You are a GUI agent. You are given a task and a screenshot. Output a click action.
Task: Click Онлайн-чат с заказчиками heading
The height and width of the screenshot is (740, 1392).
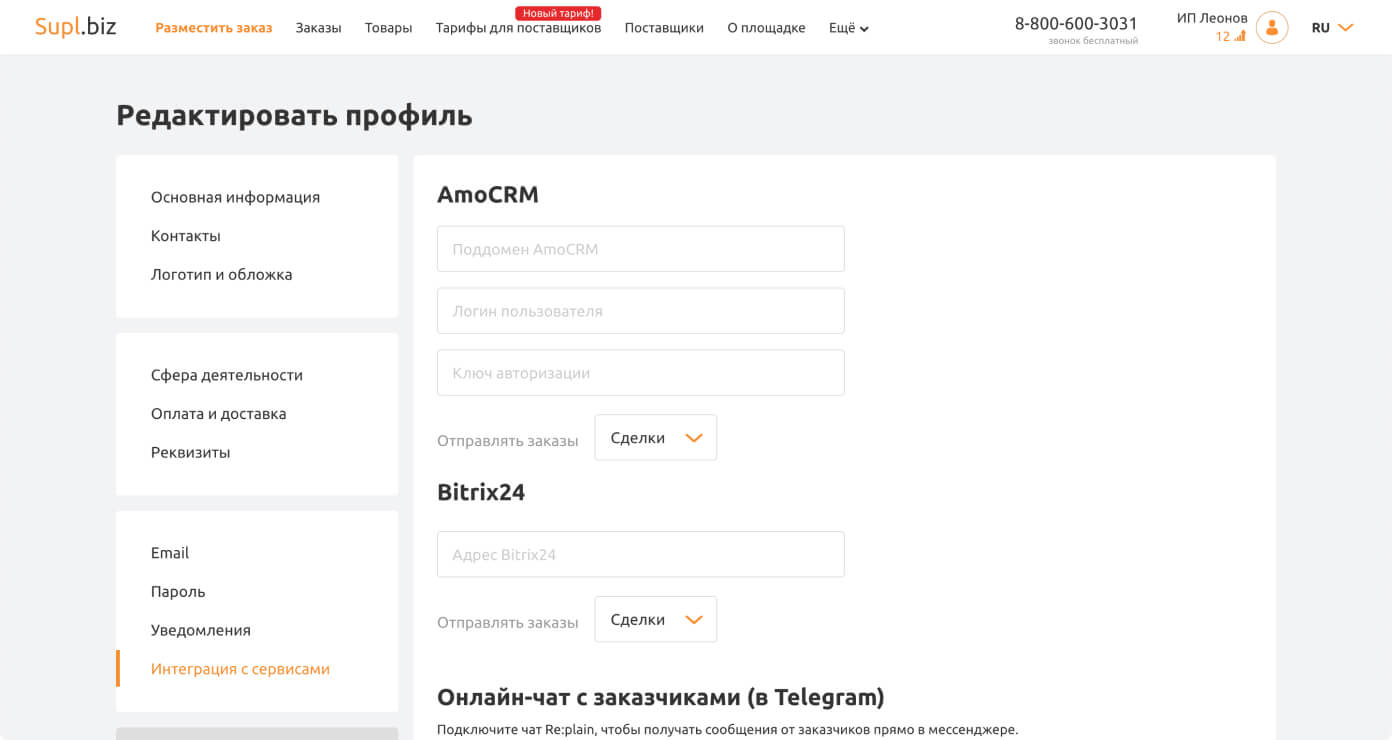661,697
